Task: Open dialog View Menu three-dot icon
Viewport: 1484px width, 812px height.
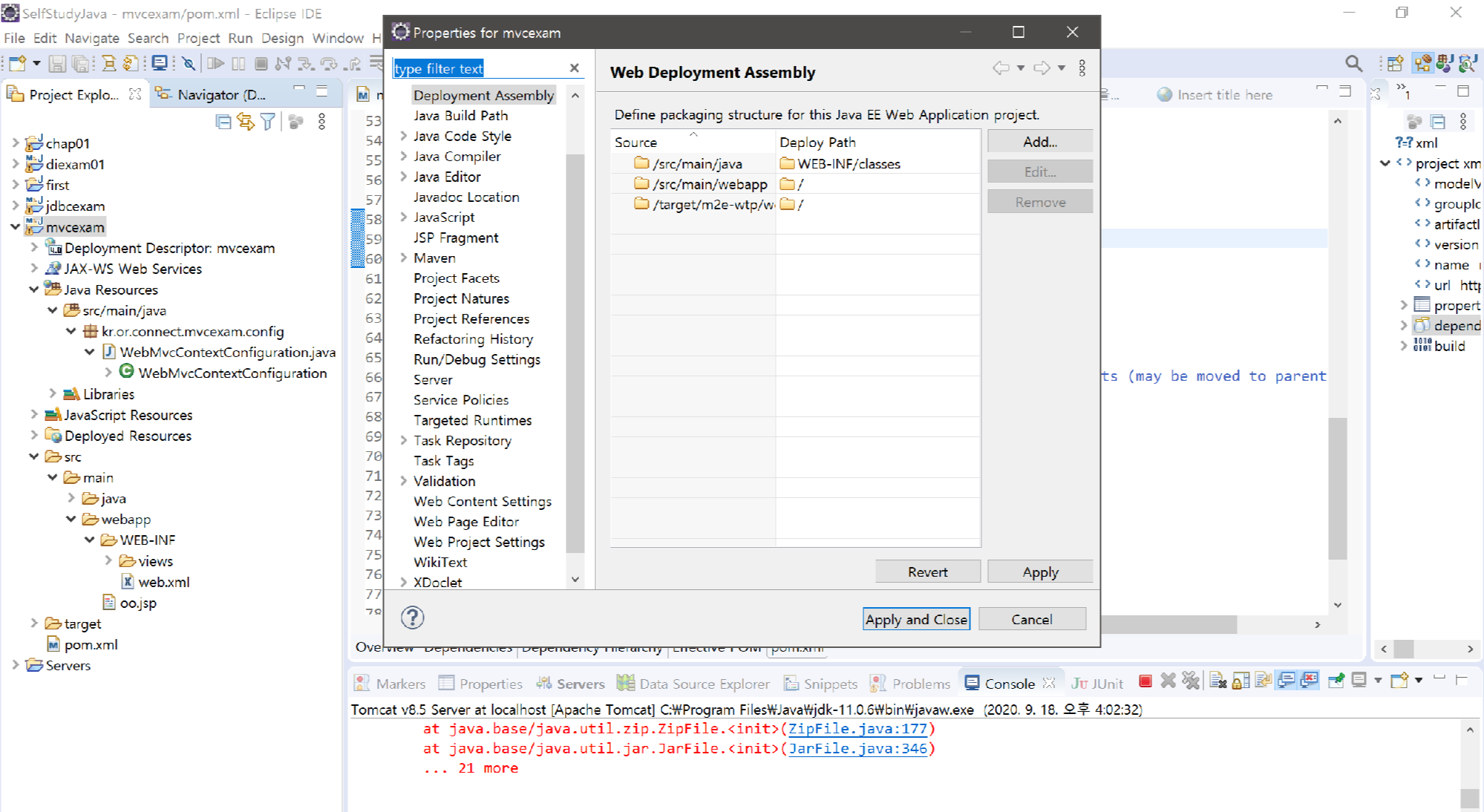Action: coord(1082,68)
